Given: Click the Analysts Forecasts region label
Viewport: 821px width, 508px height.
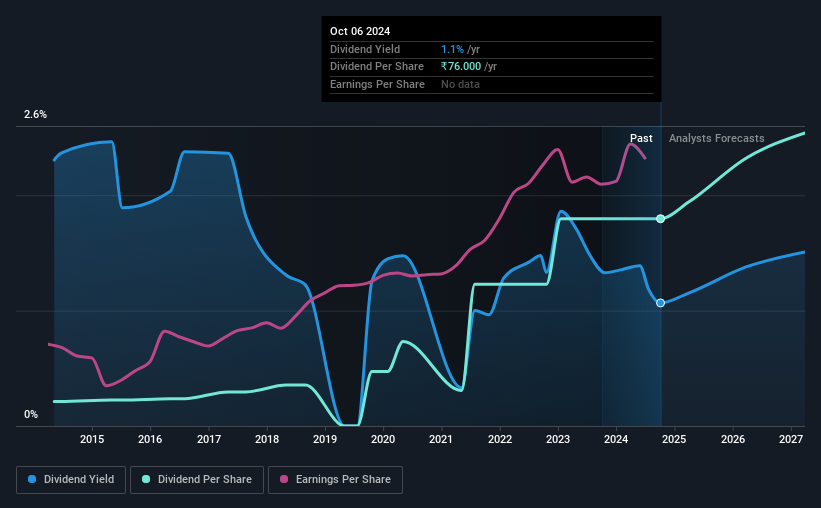Looking at the screenshot, I should coord(716,138).
